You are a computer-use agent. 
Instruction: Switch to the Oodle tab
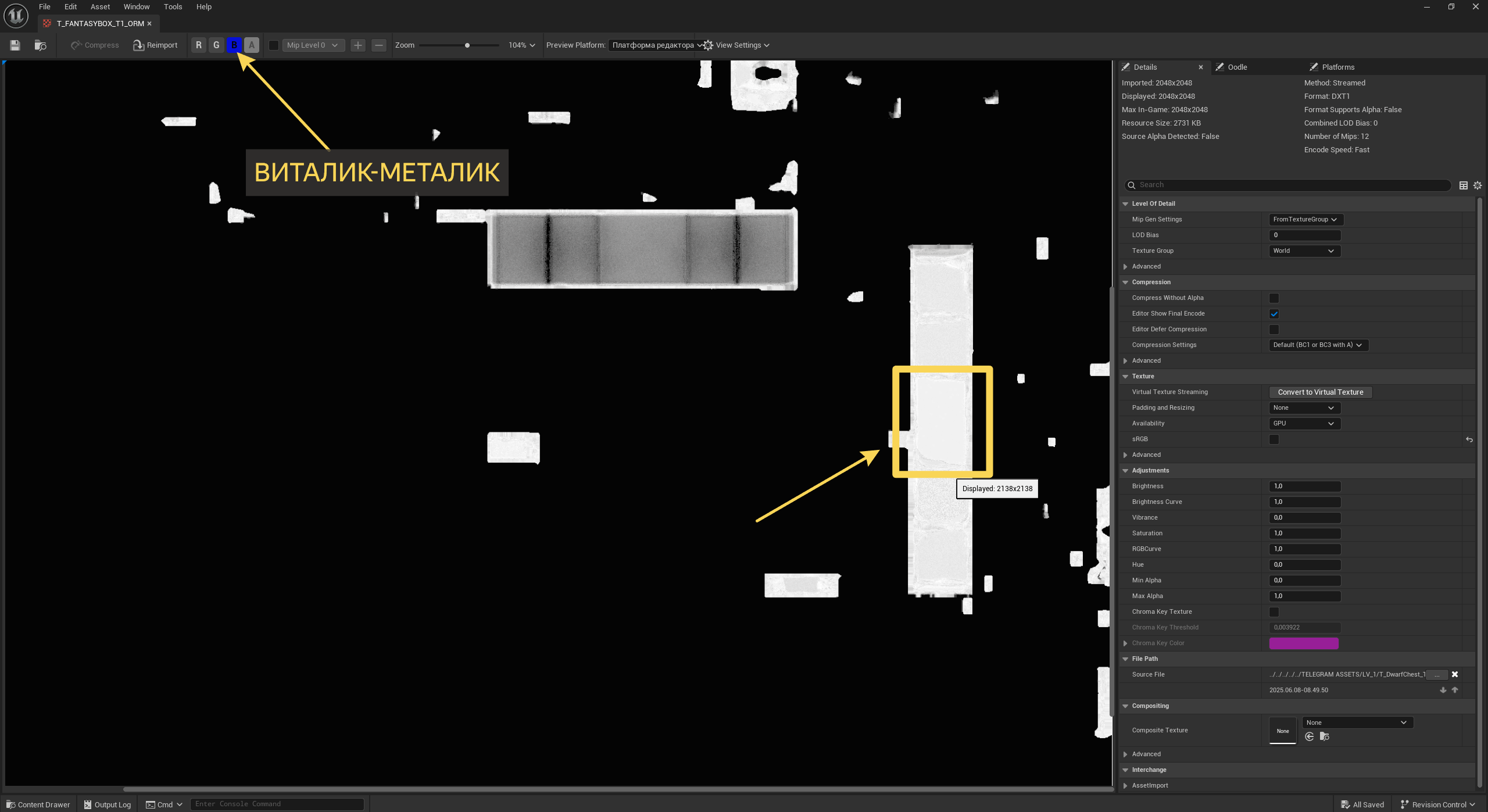(1237, 67)
